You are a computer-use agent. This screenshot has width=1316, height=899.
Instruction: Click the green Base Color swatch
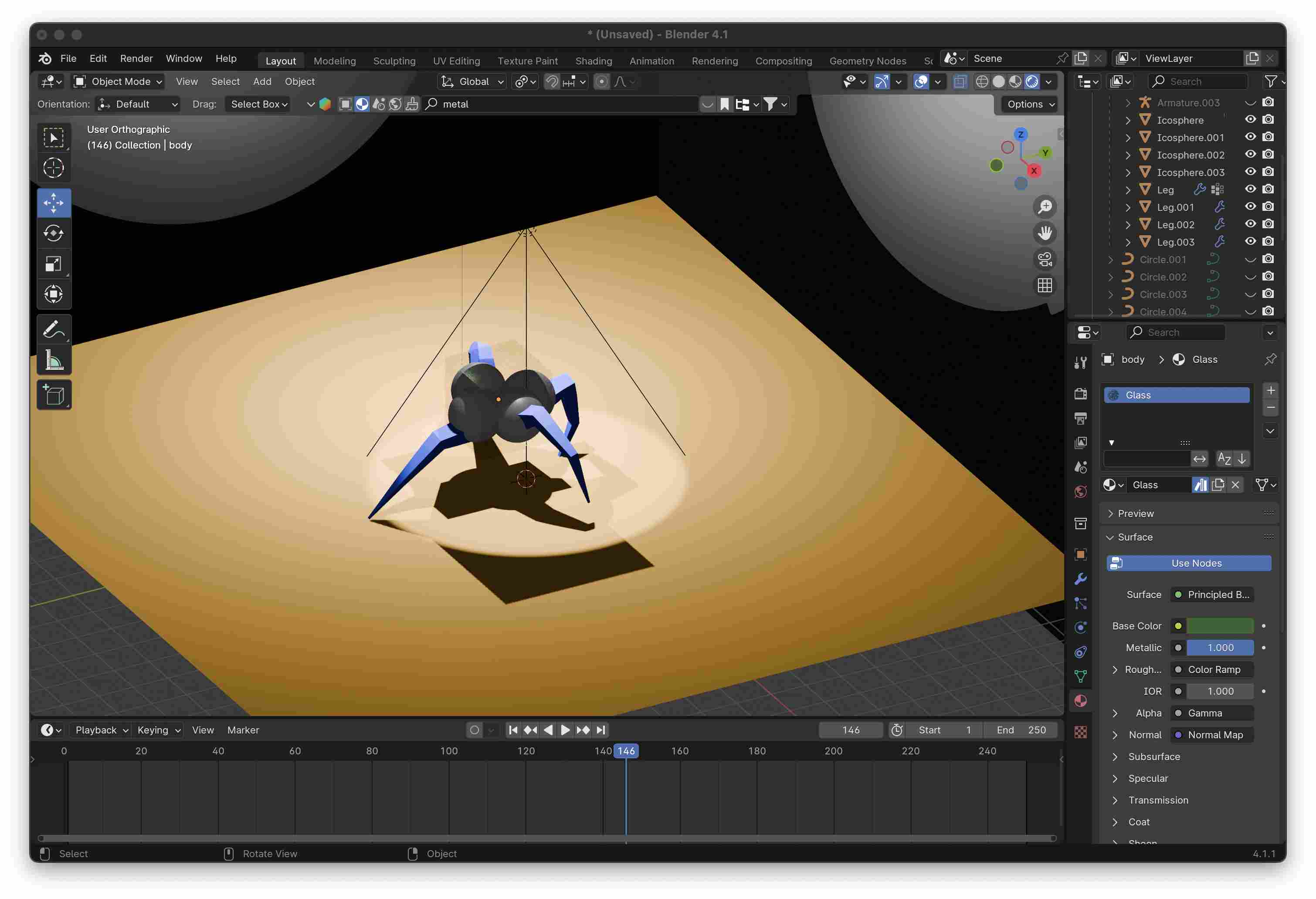click(x=1220, y=626)
